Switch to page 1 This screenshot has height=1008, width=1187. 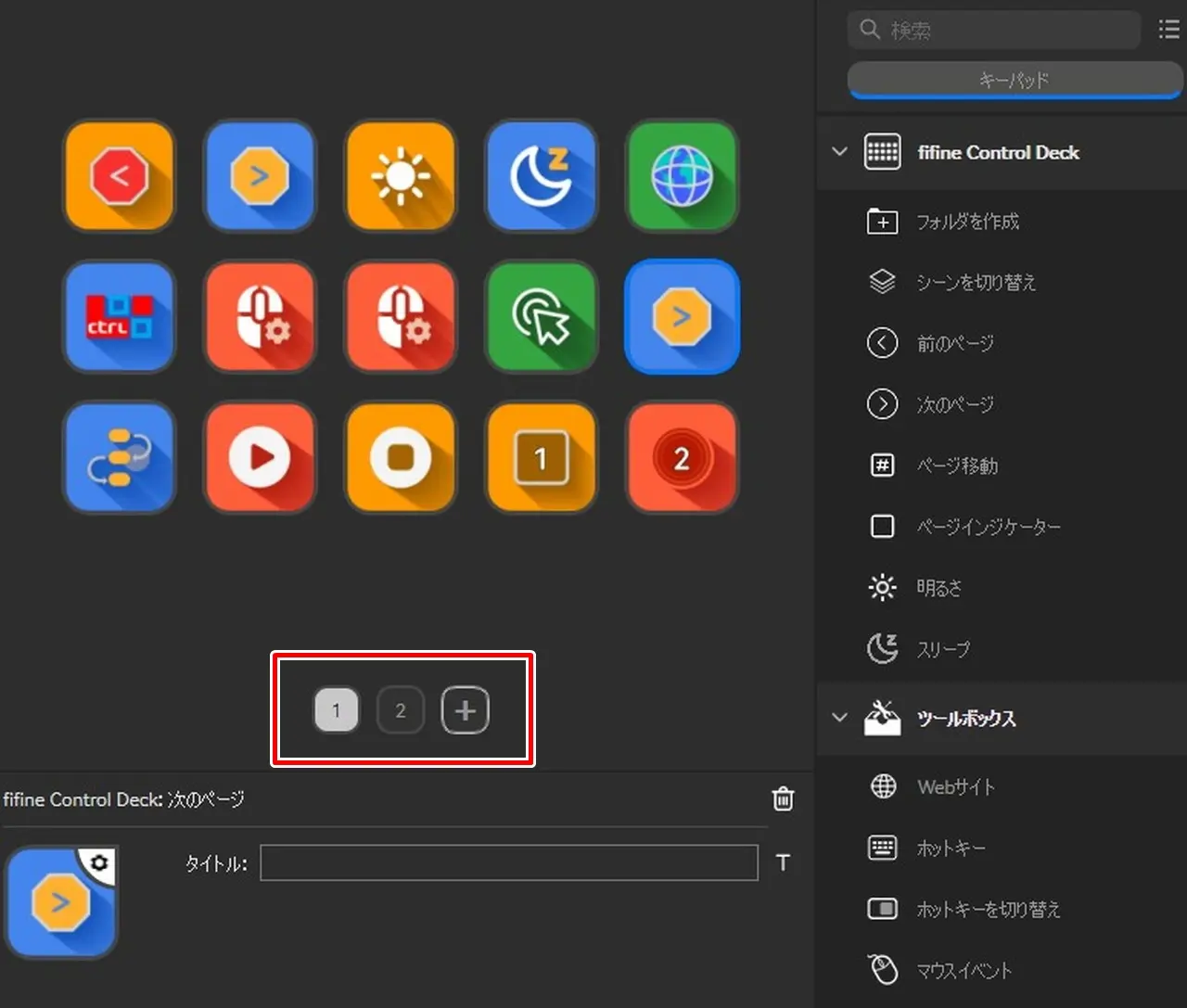click(x=336, y=710)
